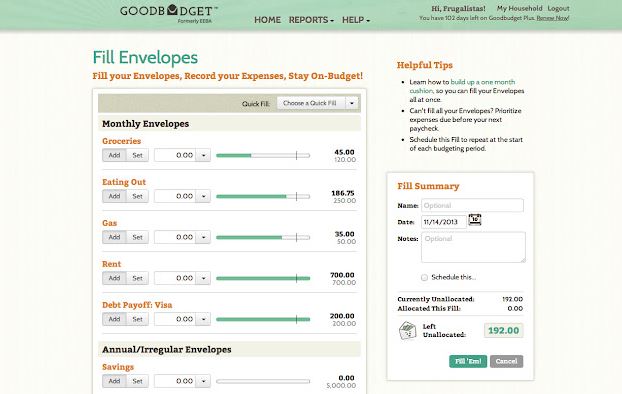Screen dimensions: 622x394
Task: Click the Savings fill progress slider
Action: coord(263,381)
